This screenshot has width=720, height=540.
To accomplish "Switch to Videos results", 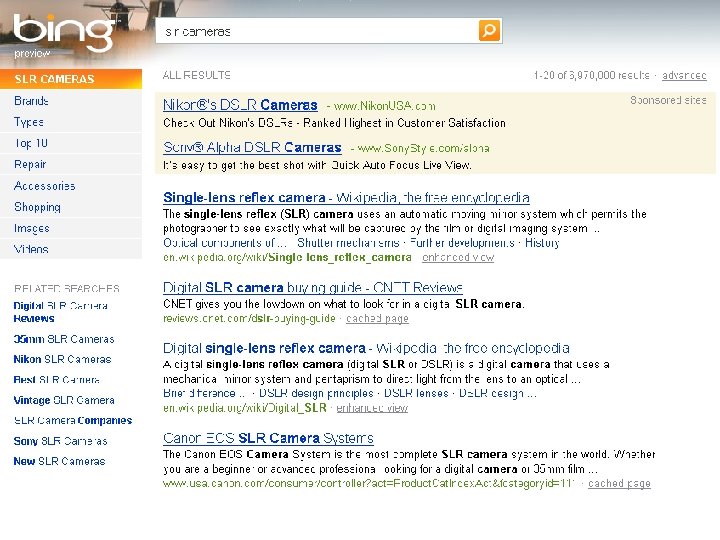I will [31, 249].
